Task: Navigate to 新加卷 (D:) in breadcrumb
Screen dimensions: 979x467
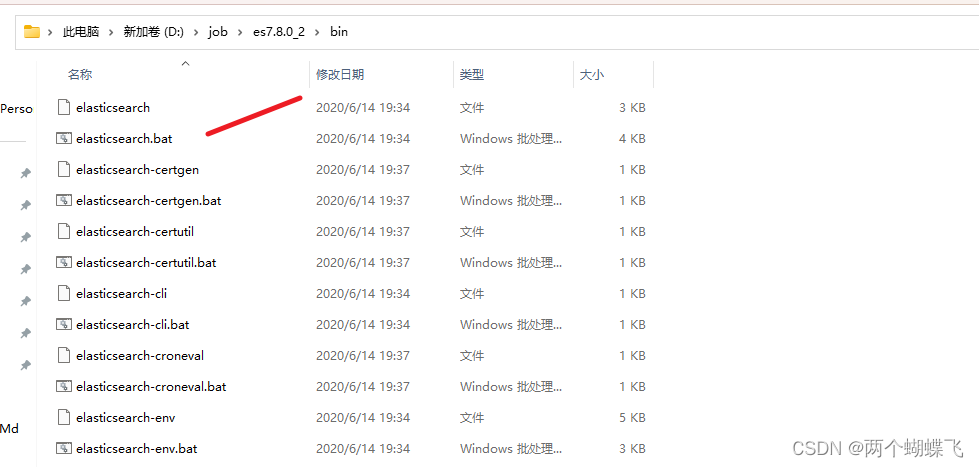Action: coord(154,31)
